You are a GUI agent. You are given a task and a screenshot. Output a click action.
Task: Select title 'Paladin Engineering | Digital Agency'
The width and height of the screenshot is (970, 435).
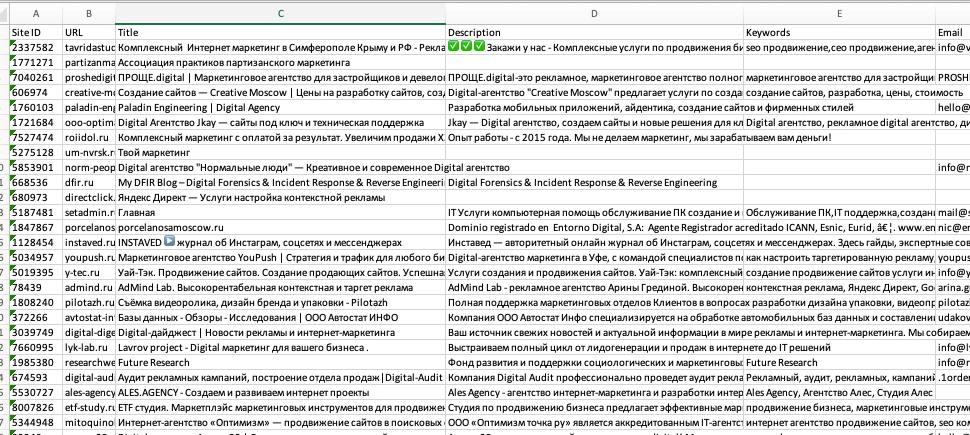pyautogui.click(x=281, y=108)
